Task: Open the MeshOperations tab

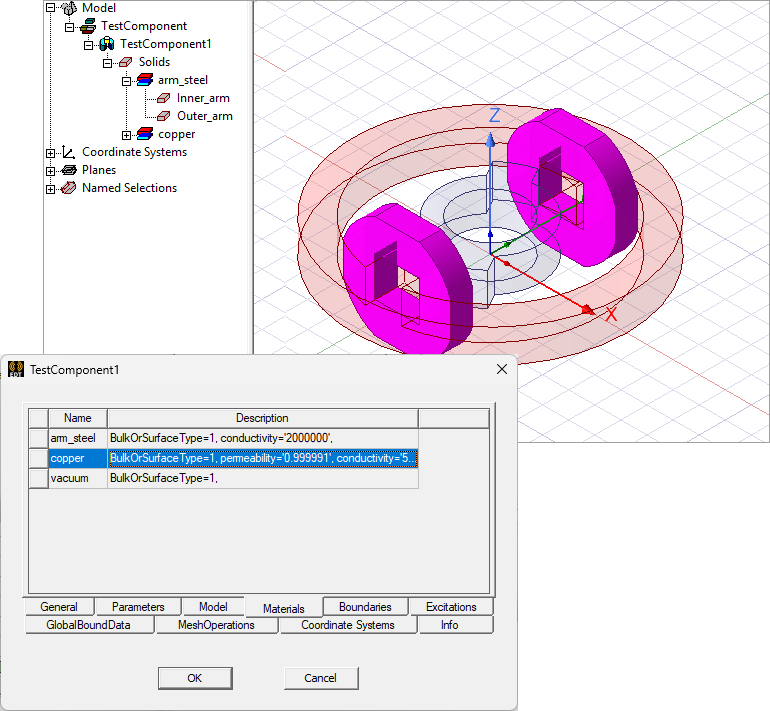Action: click(216, 625)
